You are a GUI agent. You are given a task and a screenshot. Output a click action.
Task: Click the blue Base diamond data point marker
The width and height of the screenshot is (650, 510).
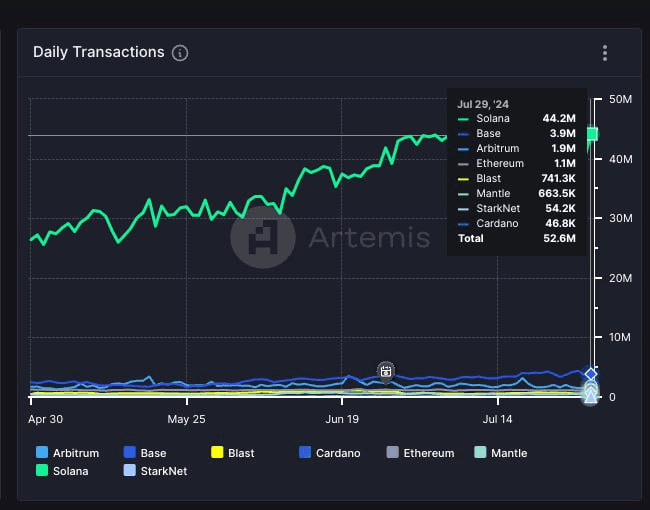coord(591,374)
